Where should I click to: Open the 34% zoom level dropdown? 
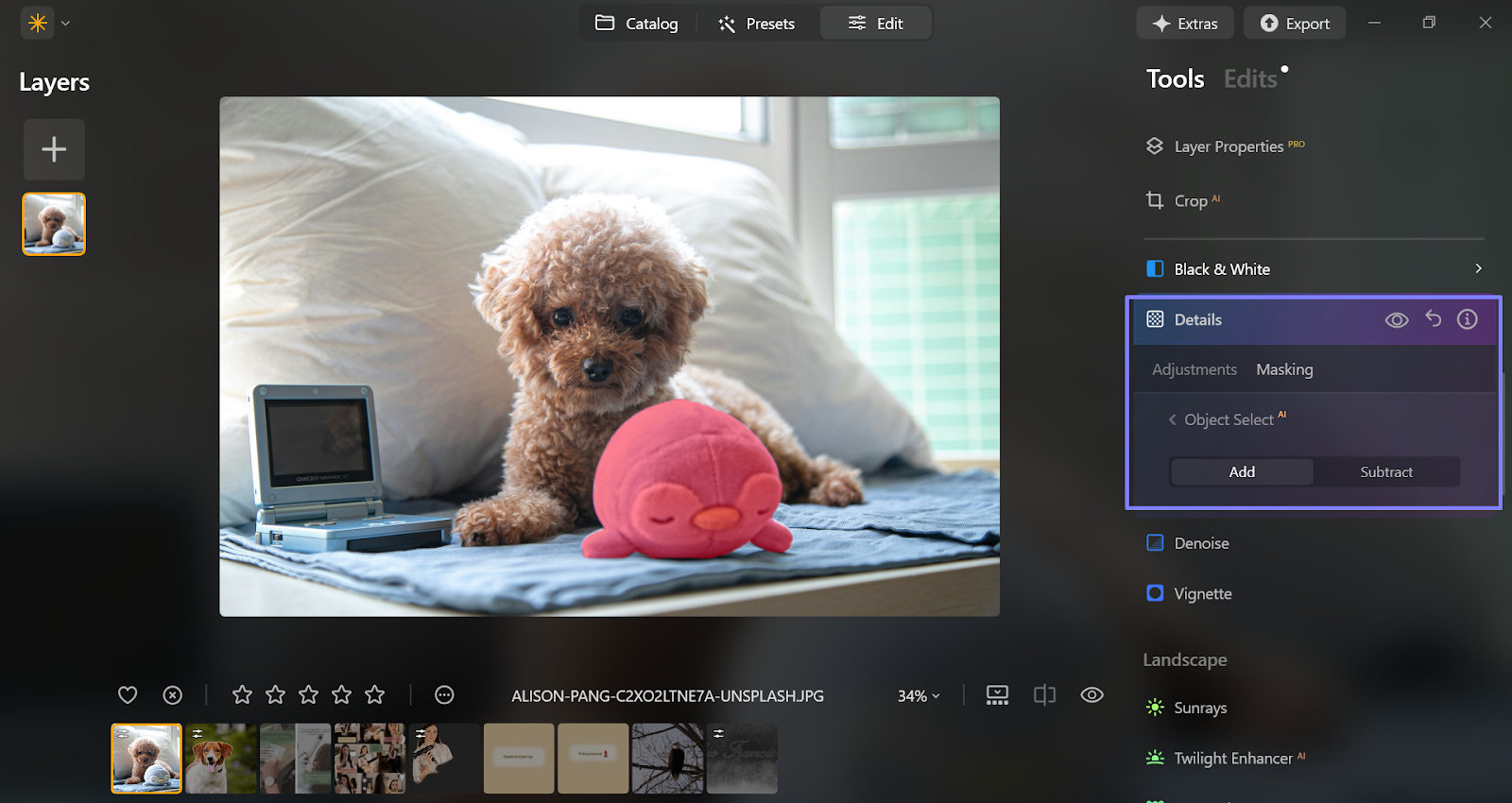(918, 696)
